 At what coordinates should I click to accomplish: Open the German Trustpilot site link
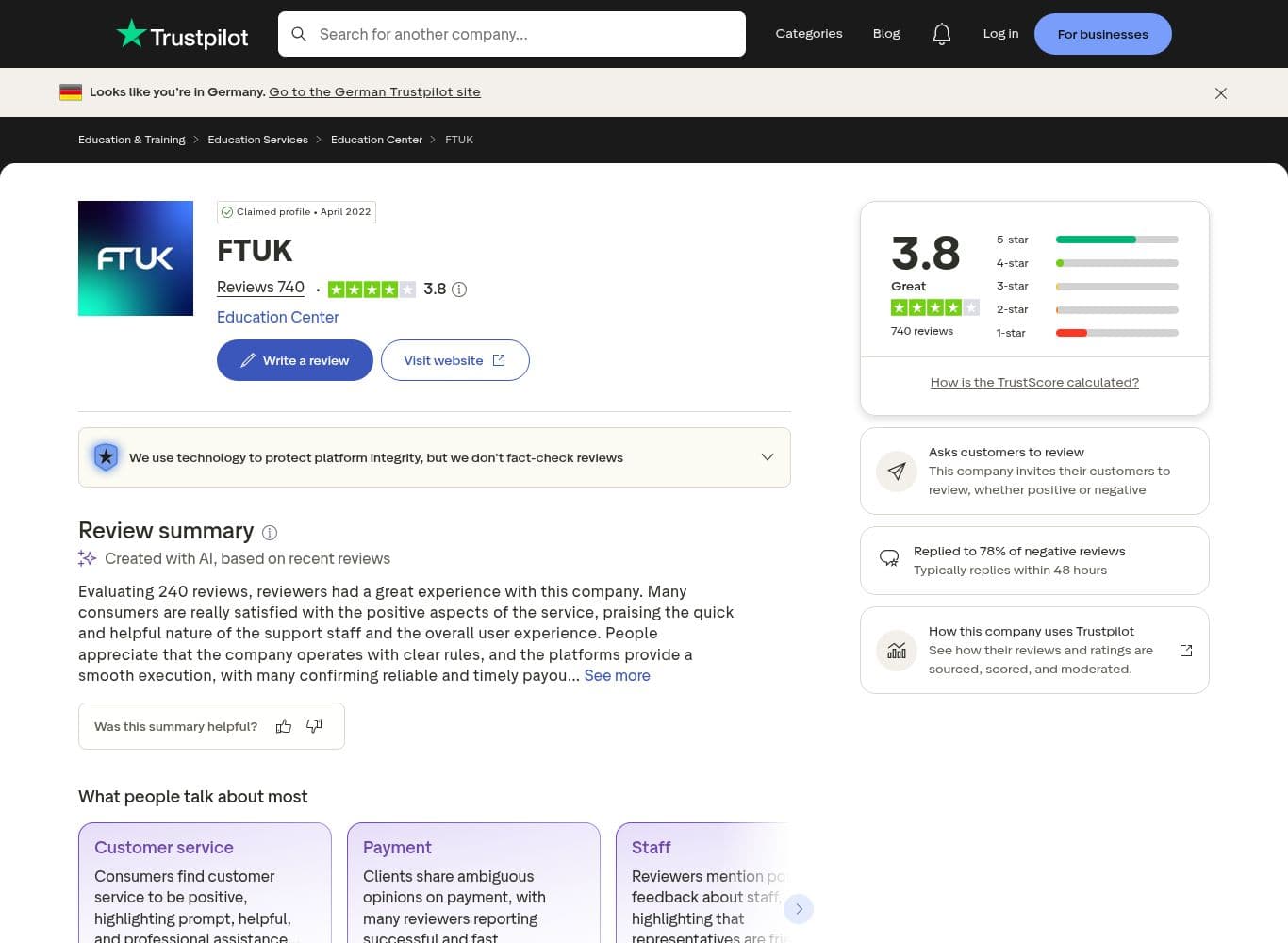pyautogui.click(x=374, y=92)
